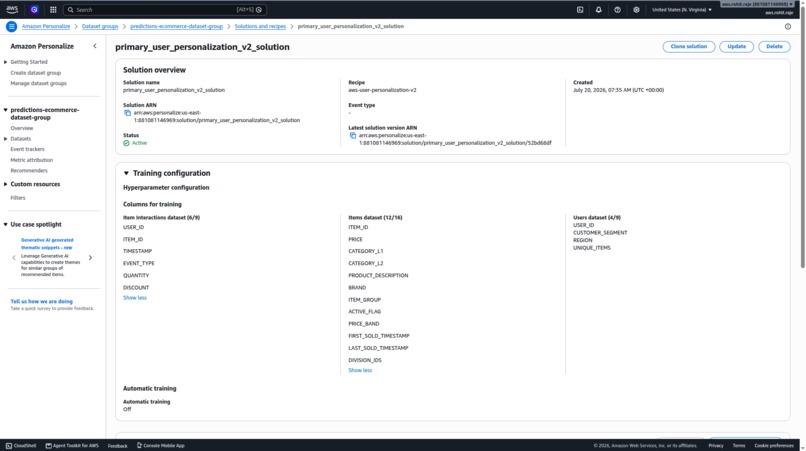Open the help question mark icon

[617, 9]
